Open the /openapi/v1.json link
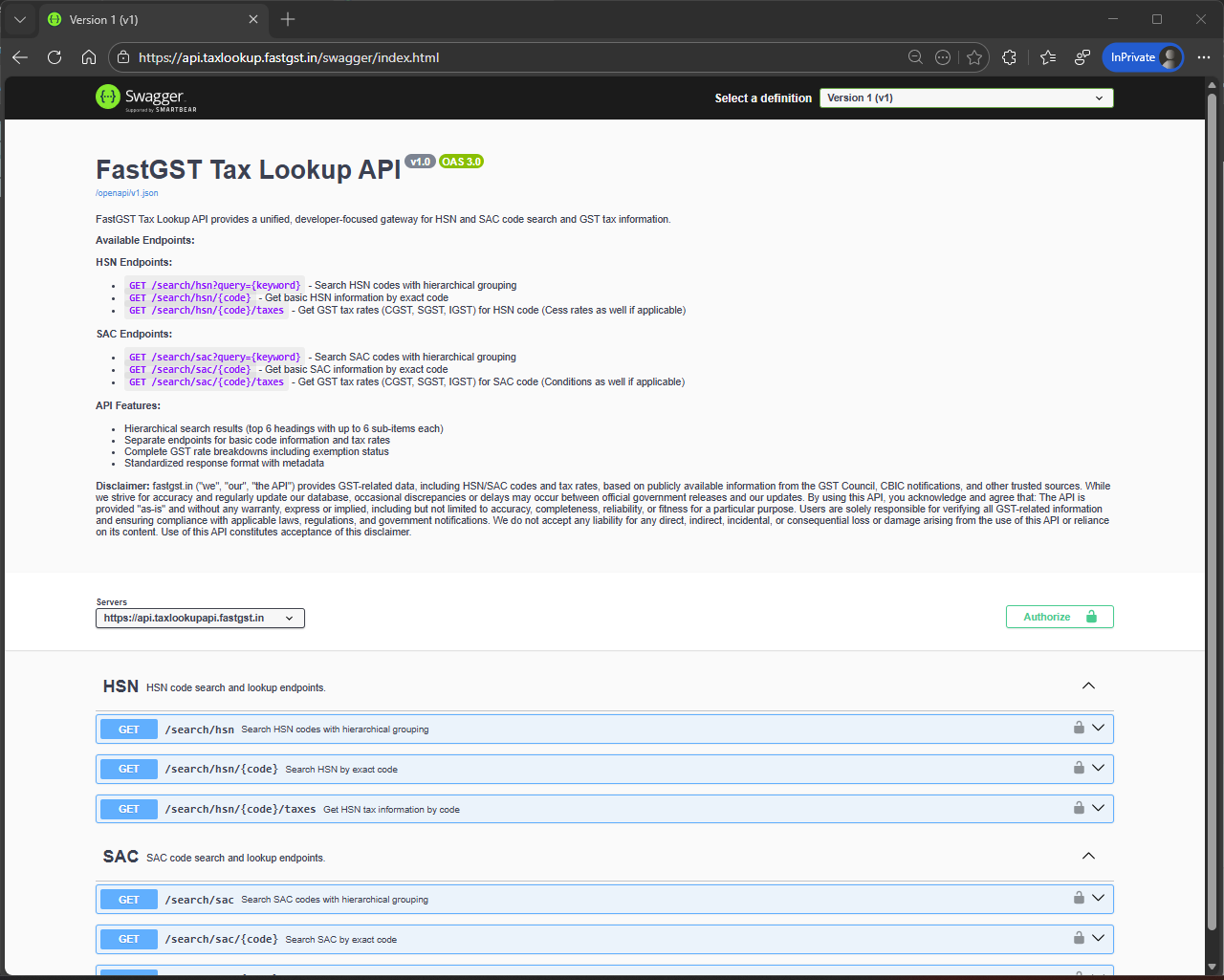Image resolution: width=1224 pixels, height=980 pixels. pos(127,193)
